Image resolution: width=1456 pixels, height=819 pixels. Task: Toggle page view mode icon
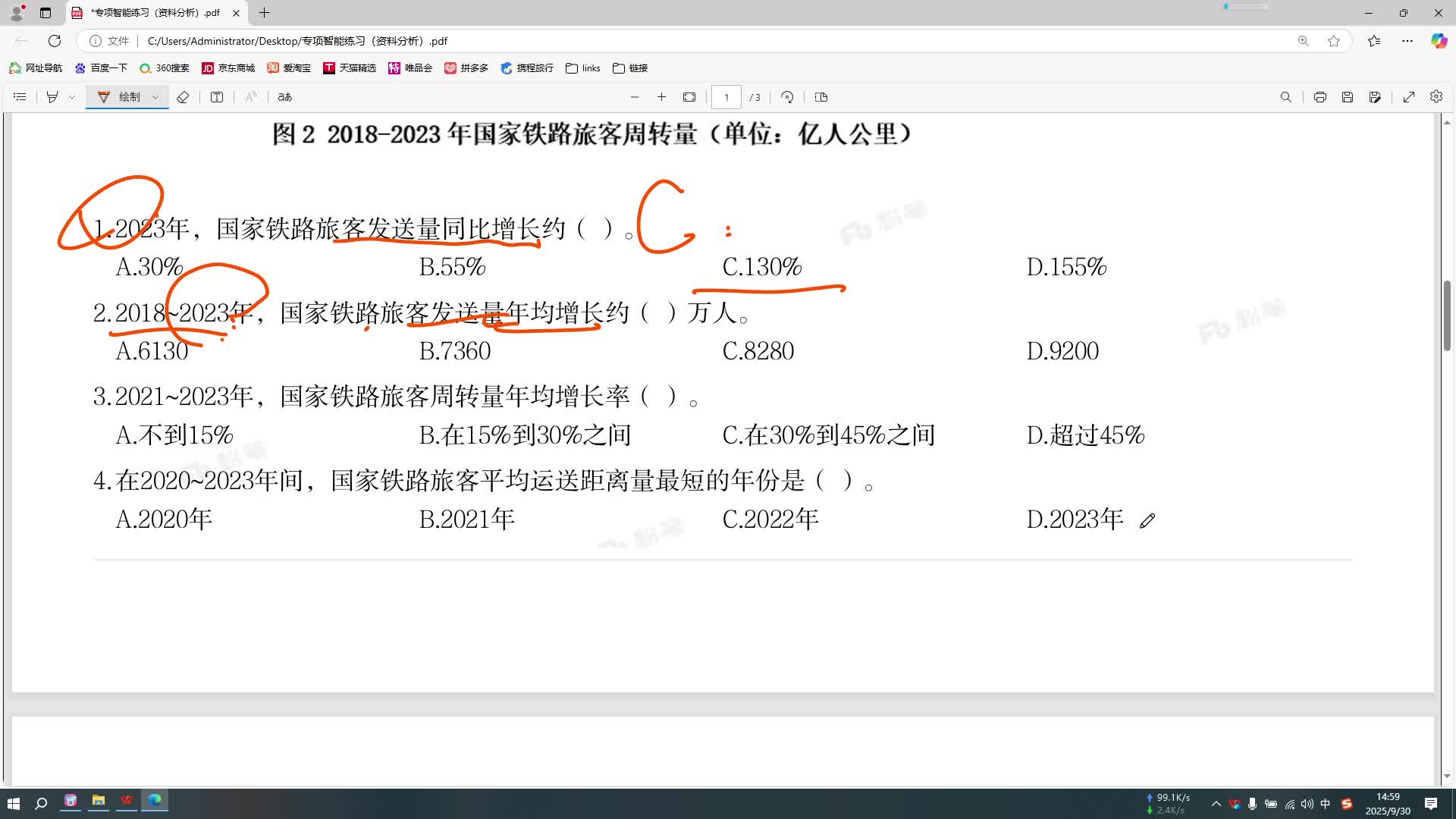coord(821,97)
